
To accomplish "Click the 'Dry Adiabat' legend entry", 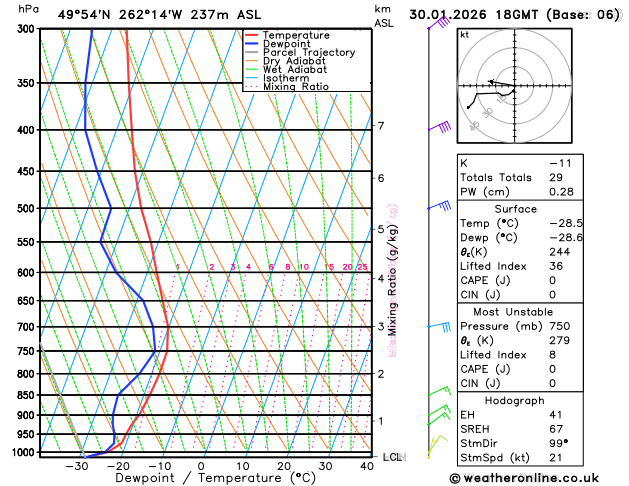I will tap(286, 61).
